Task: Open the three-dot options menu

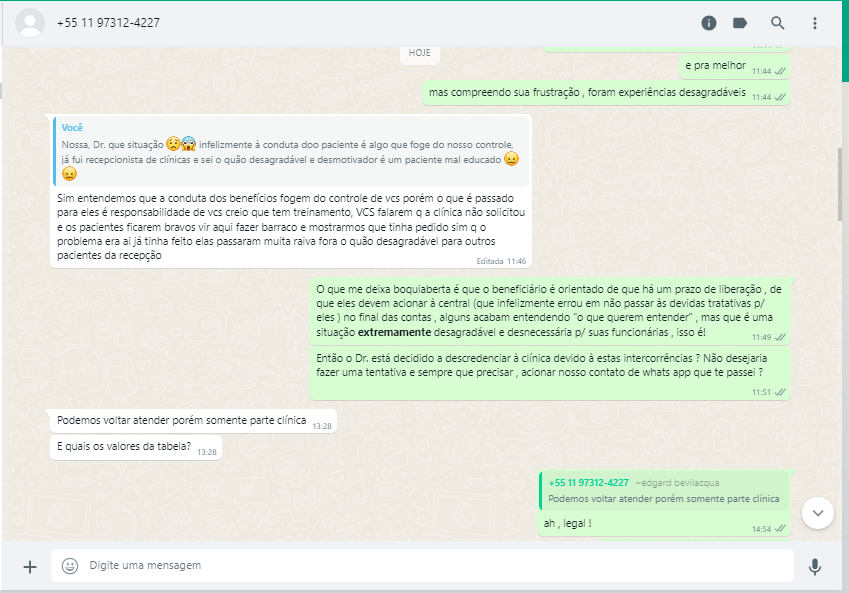Action: pyautogui.click(x=815, y=23)
